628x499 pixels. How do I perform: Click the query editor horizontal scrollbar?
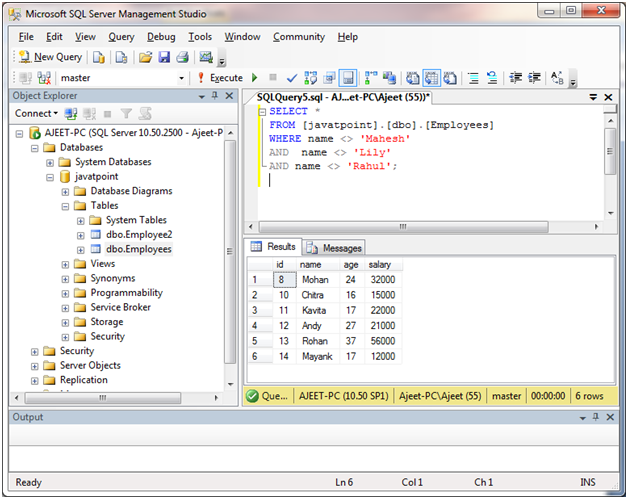[403, 227]
